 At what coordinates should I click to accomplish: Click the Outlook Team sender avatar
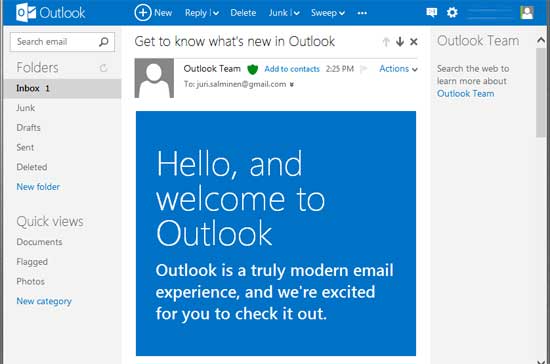[154, 78]
